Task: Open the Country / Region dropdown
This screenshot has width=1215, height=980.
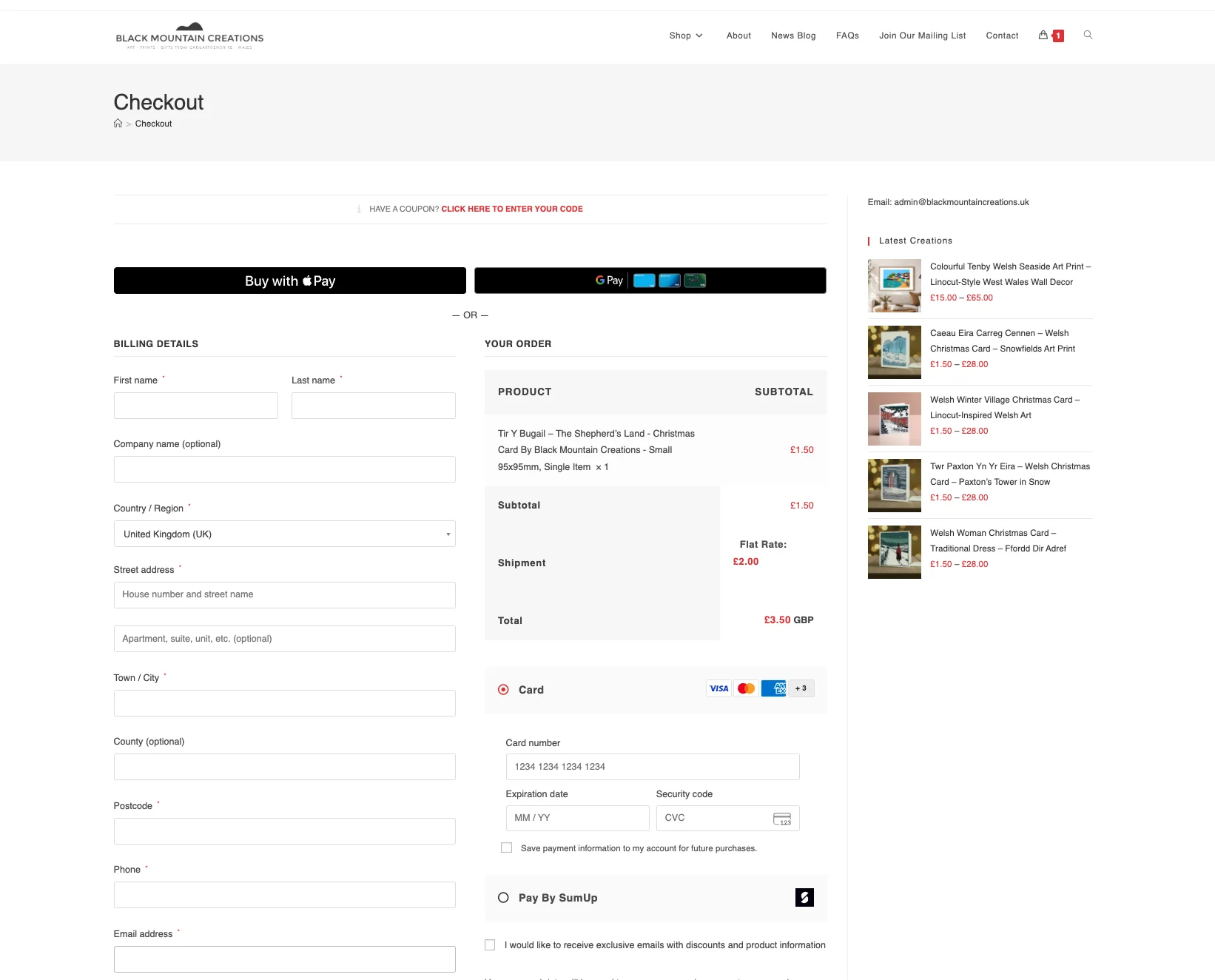Action: 285,534
